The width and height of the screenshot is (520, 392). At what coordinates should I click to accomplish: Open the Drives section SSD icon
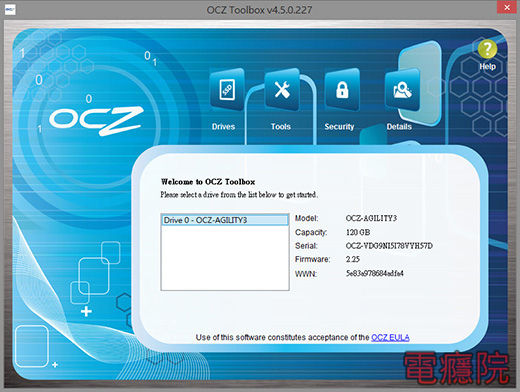(x=227, y=89)
